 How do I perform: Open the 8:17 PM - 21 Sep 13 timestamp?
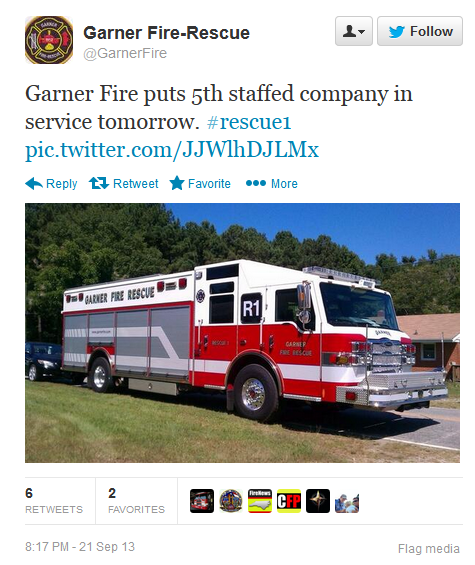80,547
